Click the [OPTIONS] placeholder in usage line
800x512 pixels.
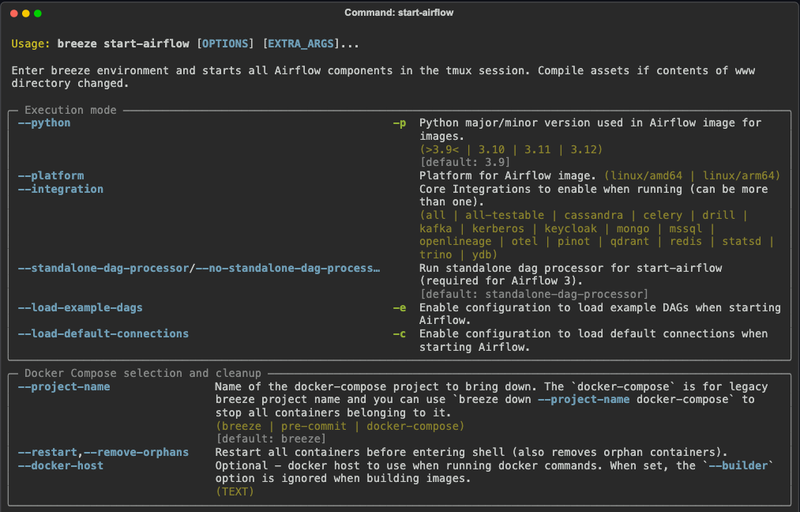point(225,44)
